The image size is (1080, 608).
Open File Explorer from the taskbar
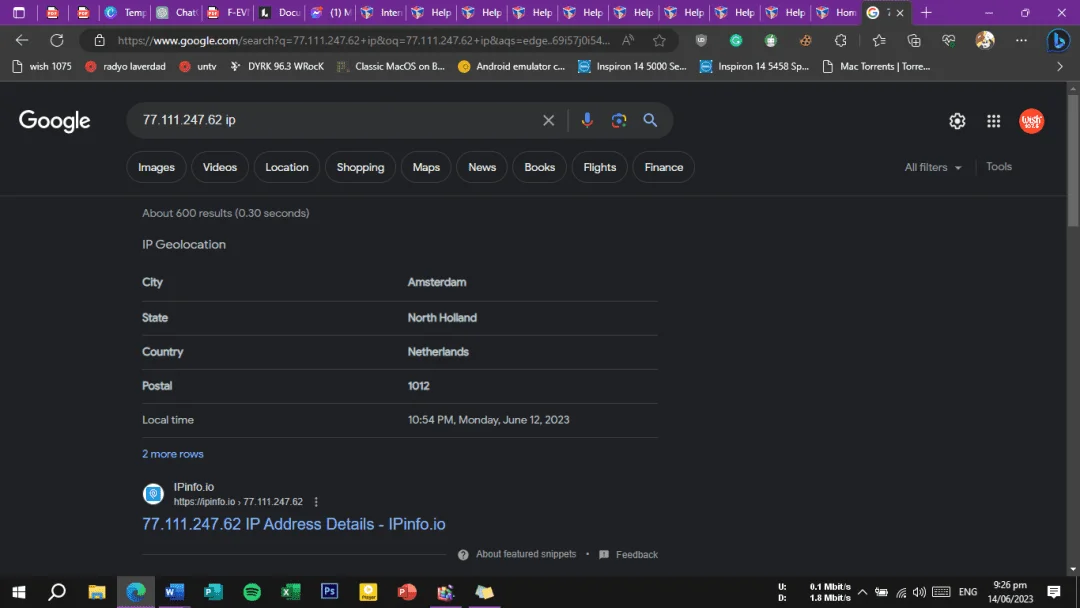coord(97,591)
